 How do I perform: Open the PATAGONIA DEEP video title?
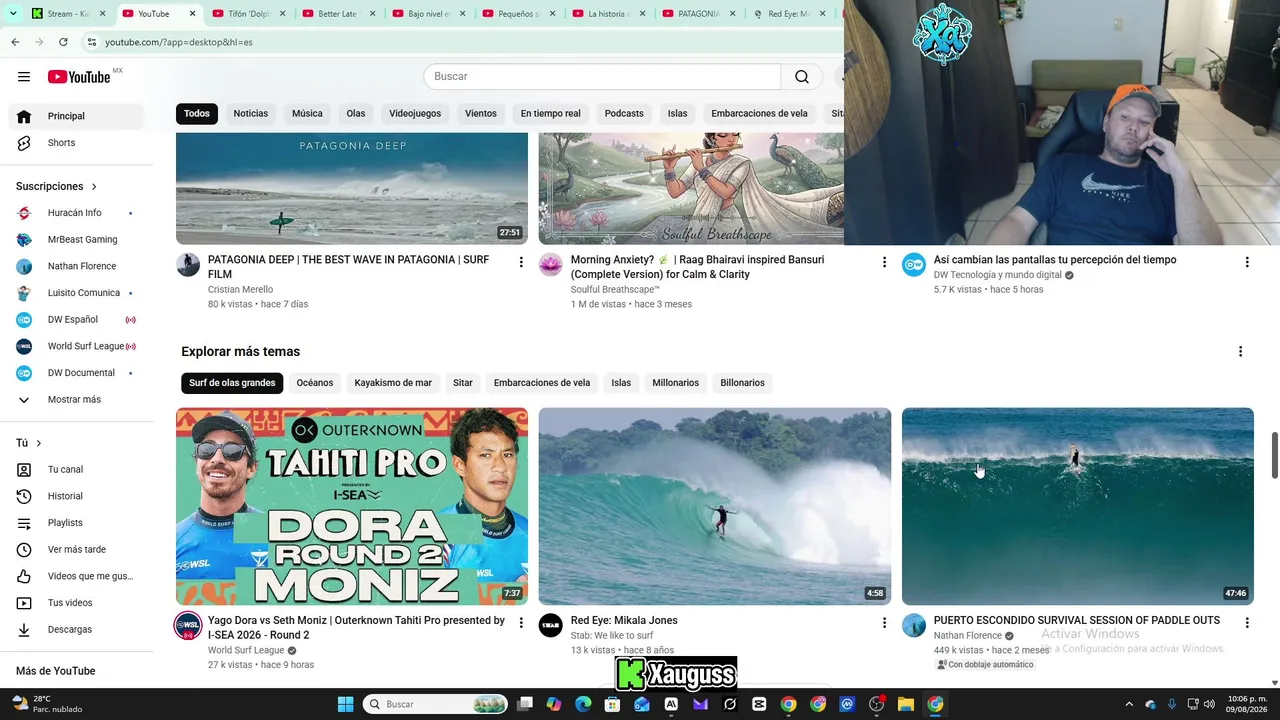[x=348, y=267]
